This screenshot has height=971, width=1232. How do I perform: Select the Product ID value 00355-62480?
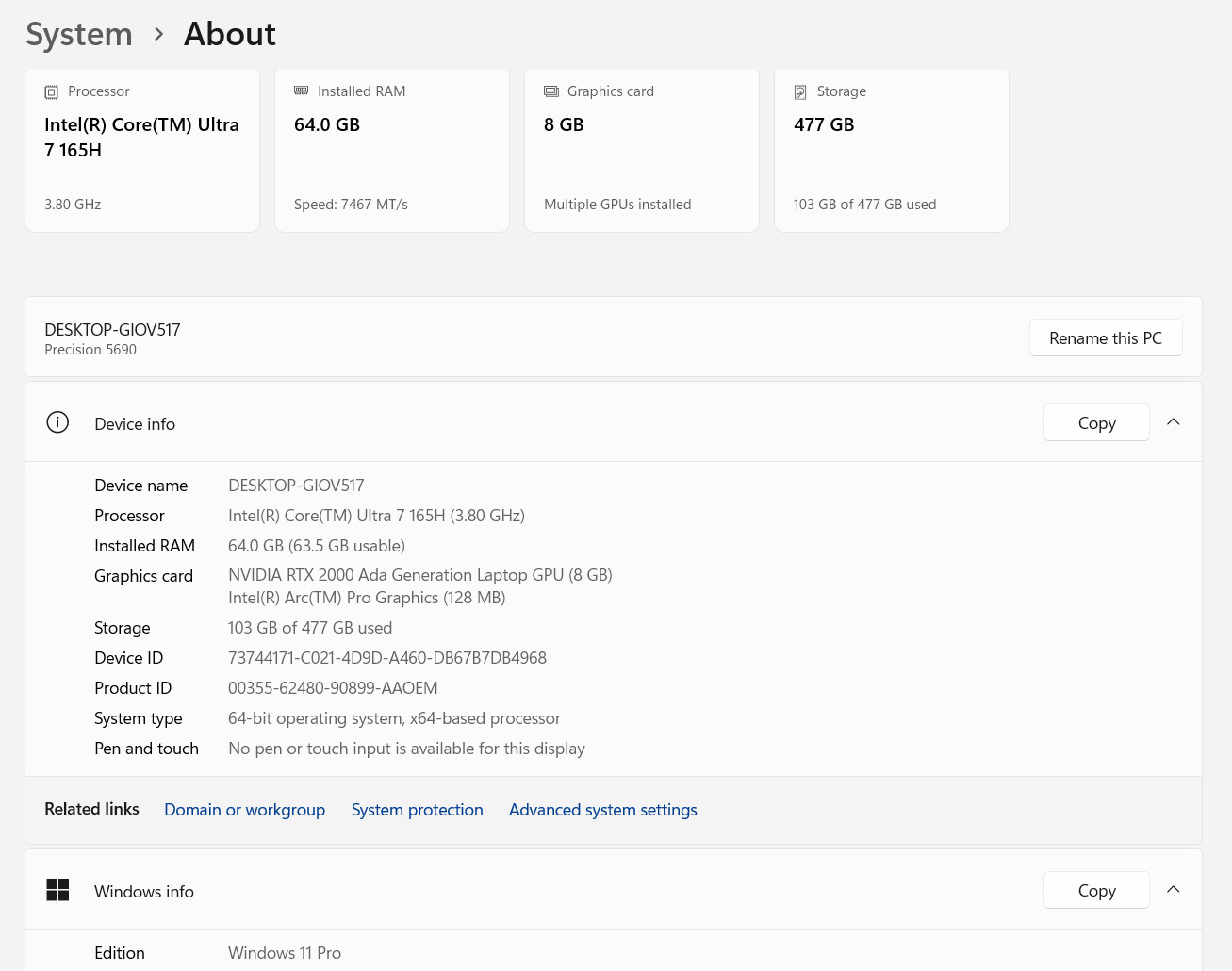[333, 688]
